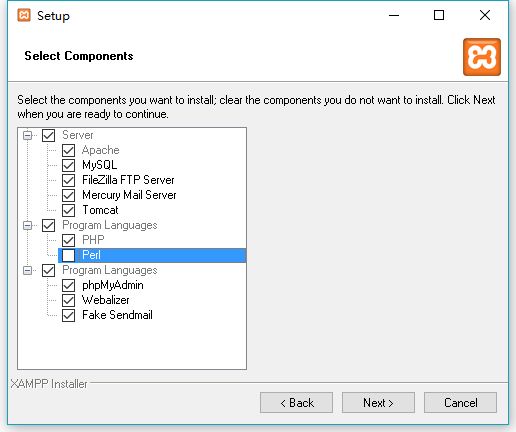Click the XAMPP logo in the header
This screenshot has width=516, height=432.
482,57
